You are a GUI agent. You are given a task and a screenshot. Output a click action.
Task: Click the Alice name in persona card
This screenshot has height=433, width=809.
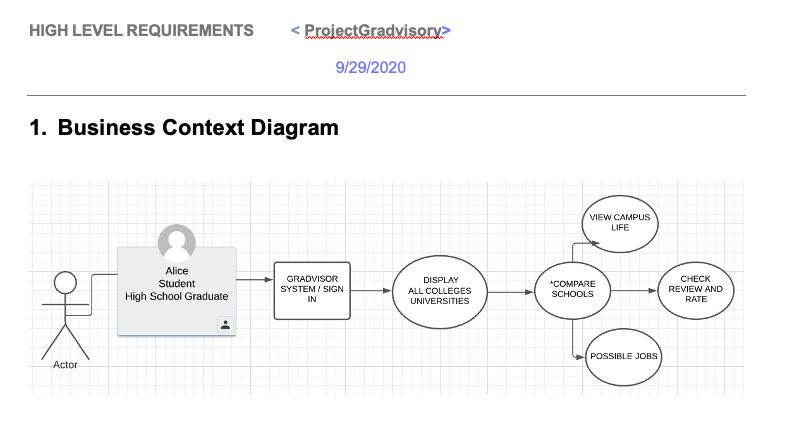tap(176, 271)
